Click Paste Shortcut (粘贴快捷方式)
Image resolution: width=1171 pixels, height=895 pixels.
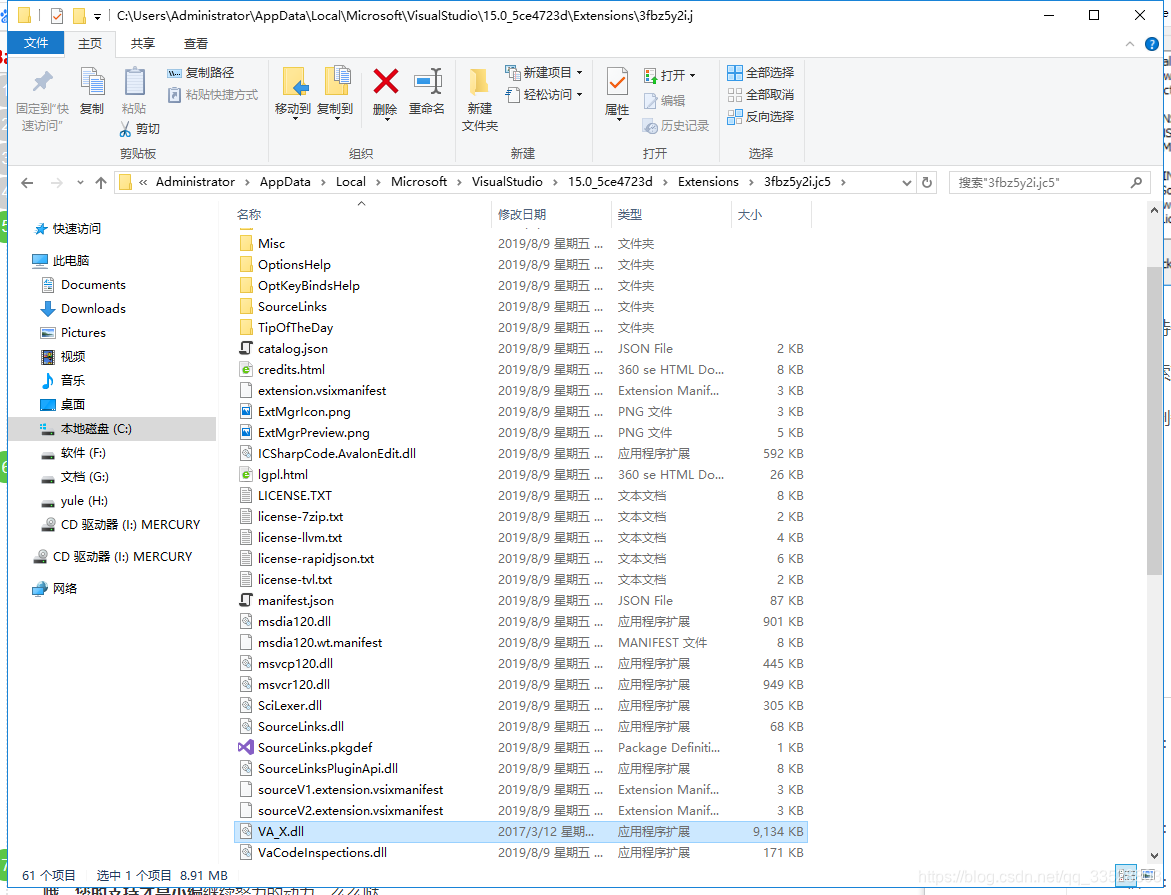point(213,95)
